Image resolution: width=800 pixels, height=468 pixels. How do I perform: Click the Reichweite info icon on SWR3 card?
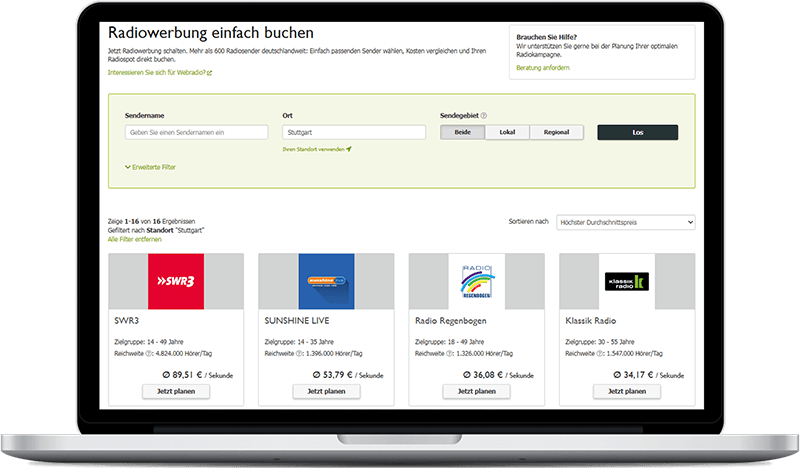point(148,354)
